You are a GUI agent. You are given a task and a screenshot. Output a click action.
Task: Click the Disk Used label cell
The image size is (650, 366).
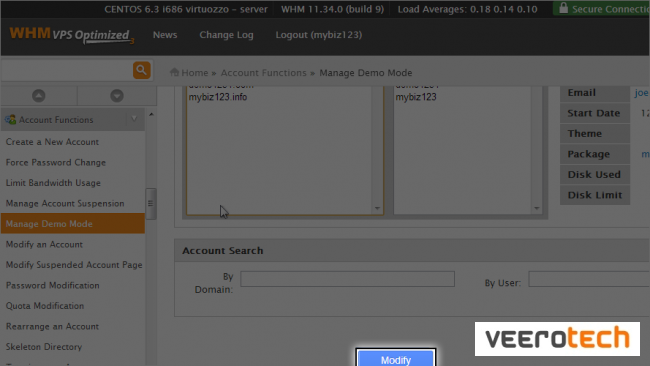pyautogui.click(x=595, y=175)
